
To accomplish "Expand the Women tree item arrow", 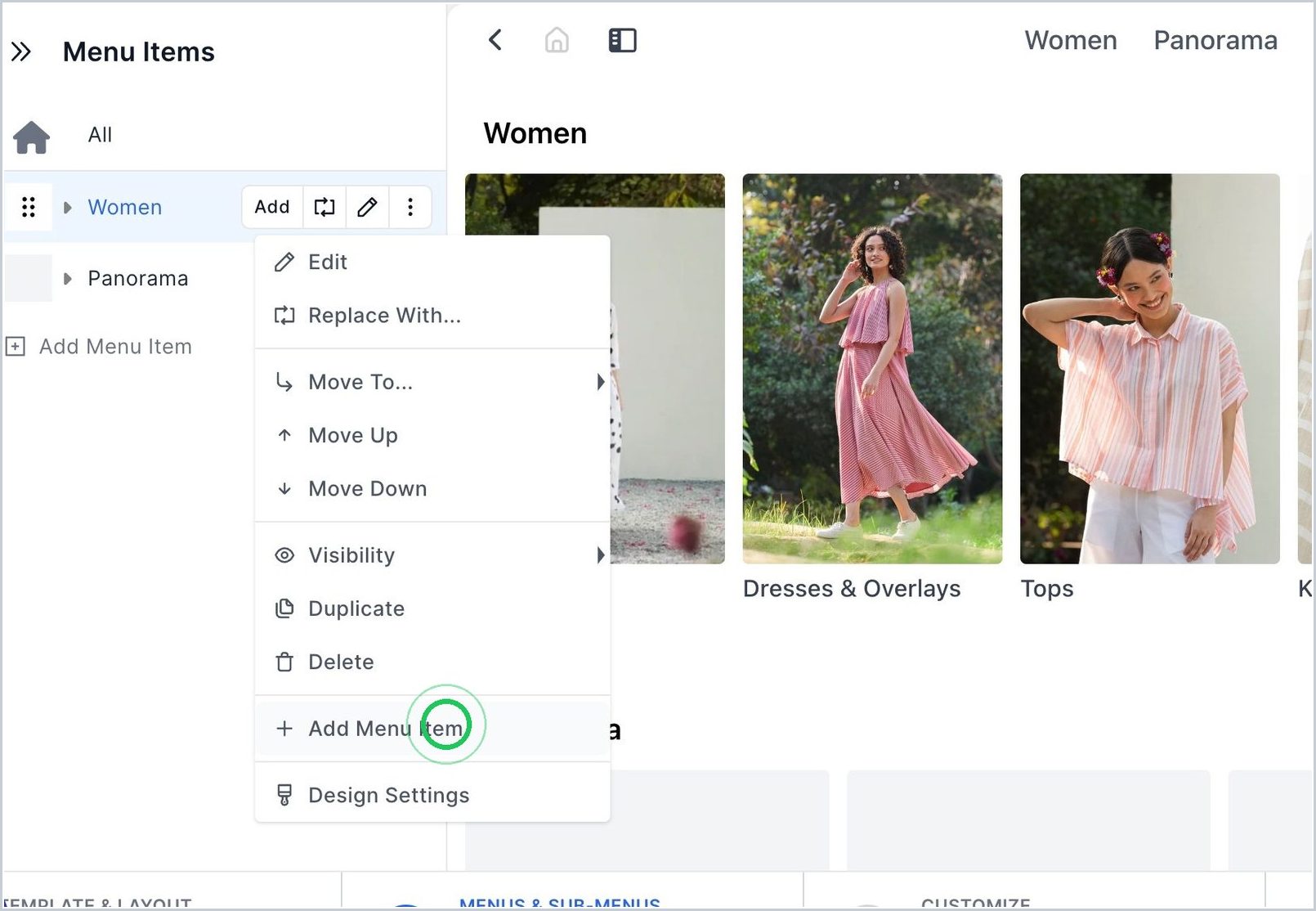I will (x=68, y=208).
